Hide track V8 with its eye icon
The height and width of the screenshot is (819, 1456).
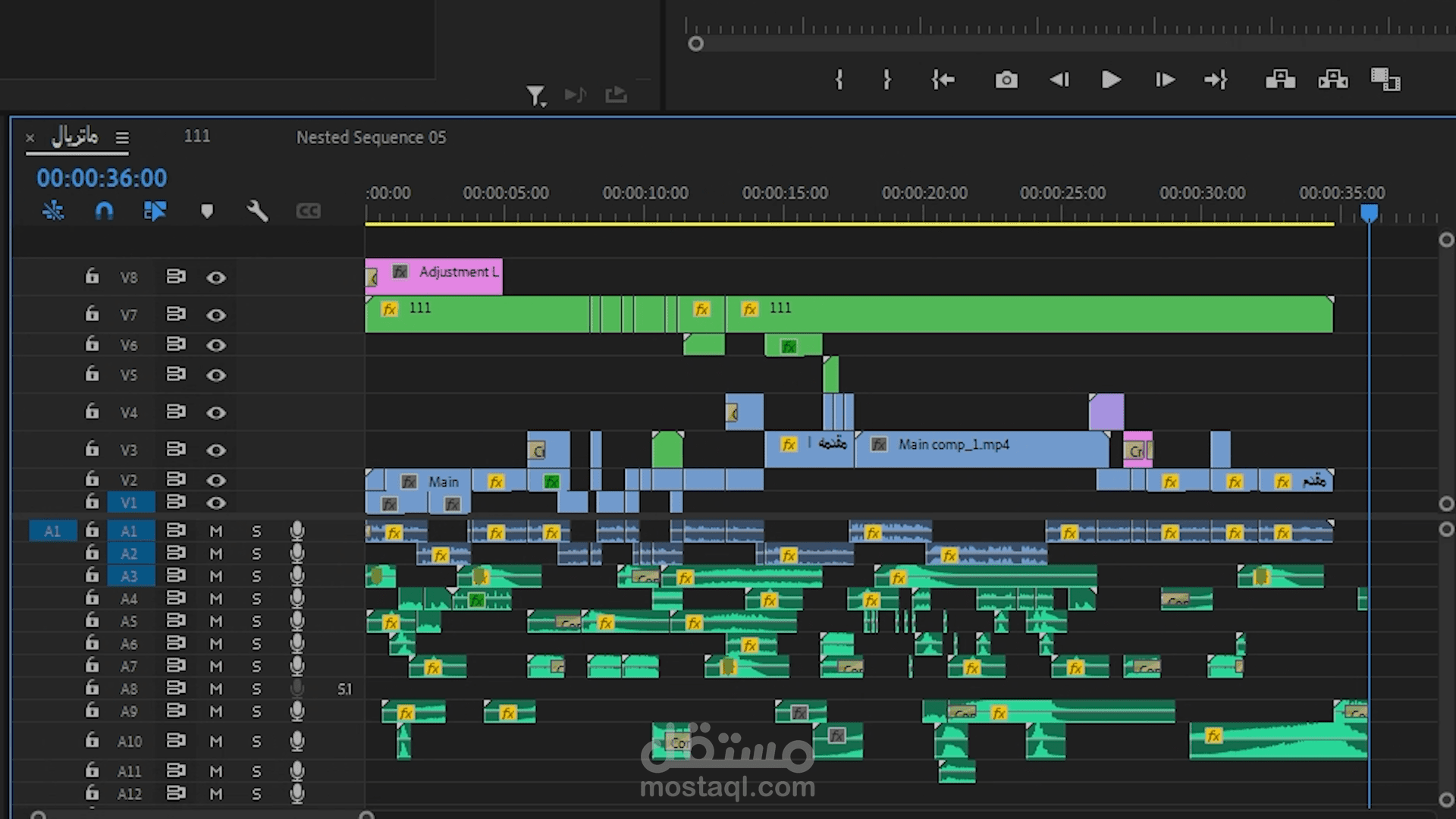[x=216, y=278]
